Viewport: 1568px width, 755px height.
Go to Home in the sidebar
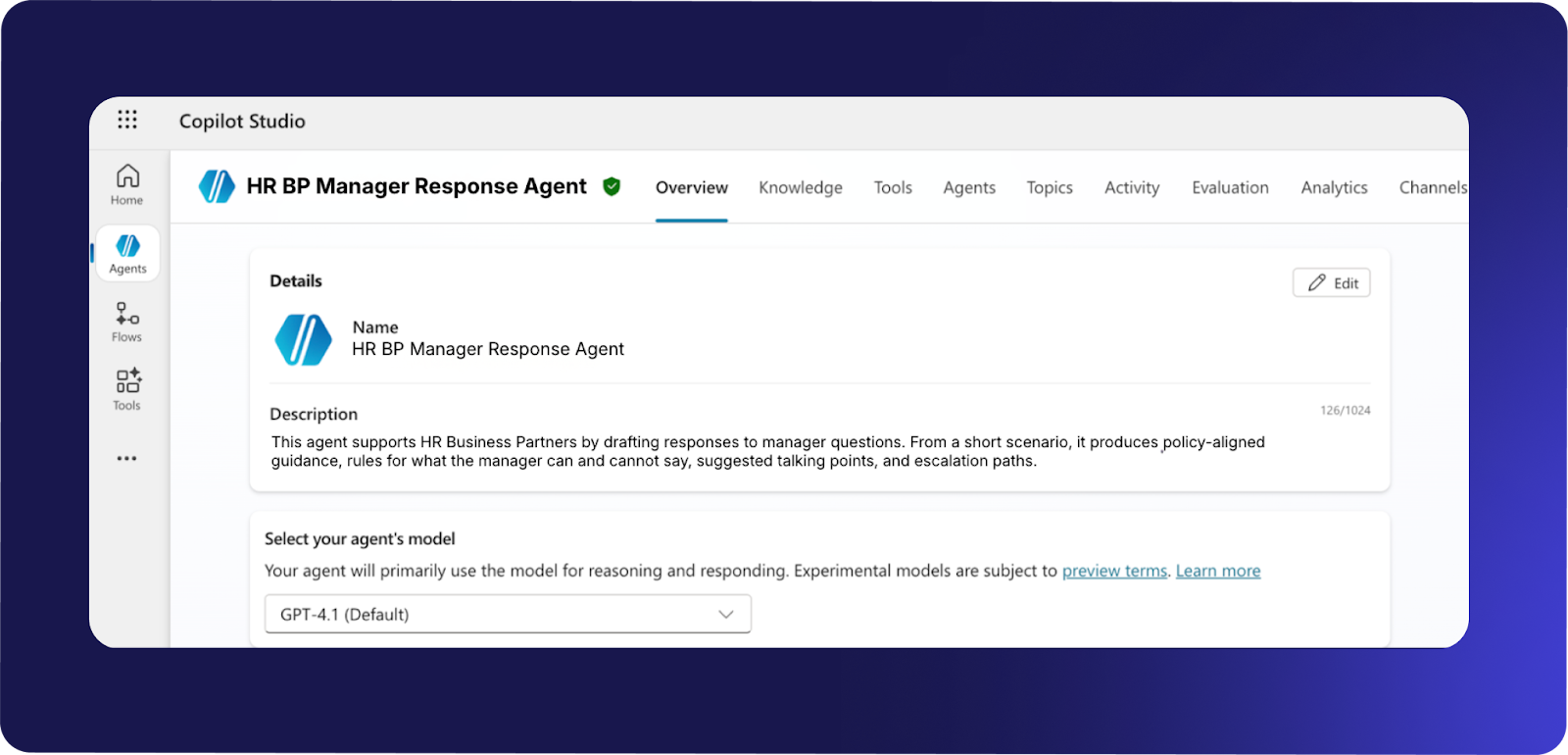click(127, 184)
